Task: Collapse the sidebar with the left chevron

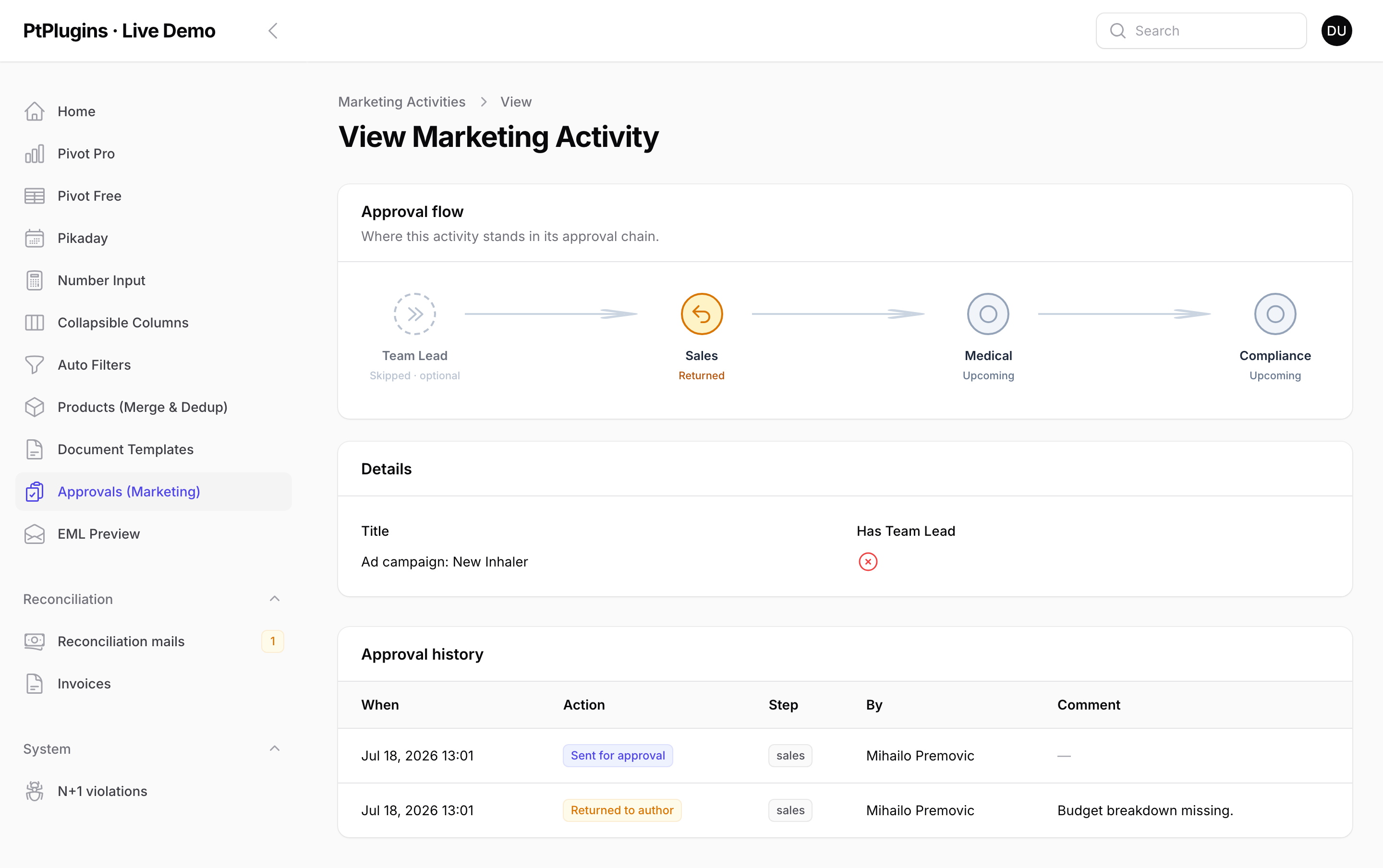Action: coord(273,31)
